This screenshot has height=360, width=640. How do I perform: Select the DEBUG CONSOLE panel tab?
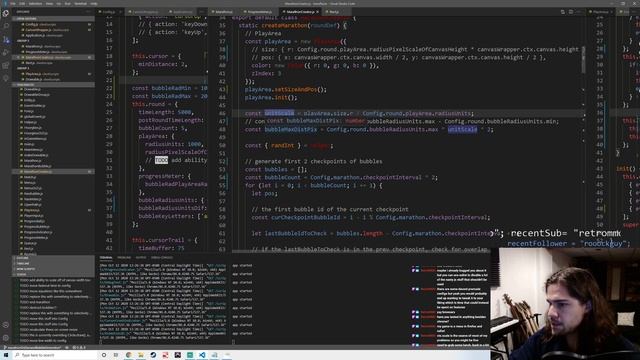162,258
